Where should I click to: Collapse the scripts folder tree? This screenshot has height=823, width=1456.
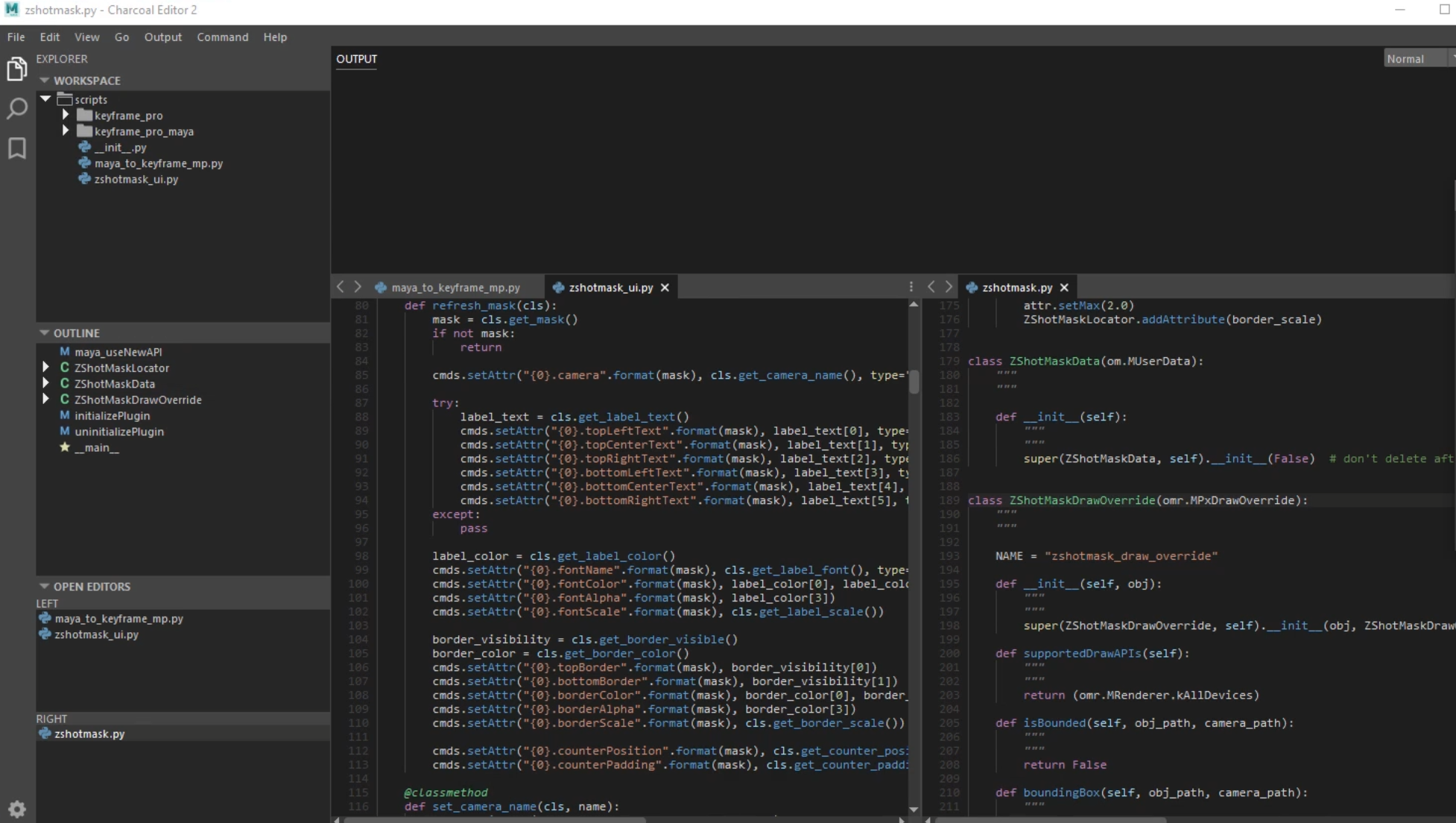pos(45,99)
